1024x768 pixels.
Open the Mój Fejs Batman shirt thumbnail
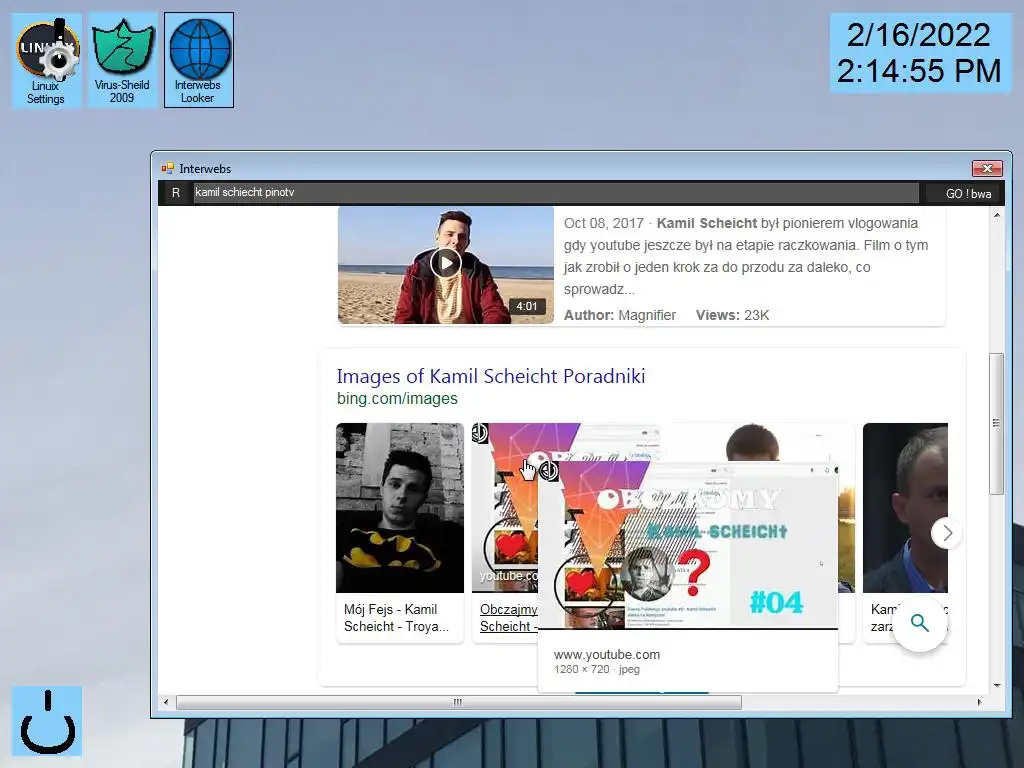pyautogui.click(x=400, y=508)
